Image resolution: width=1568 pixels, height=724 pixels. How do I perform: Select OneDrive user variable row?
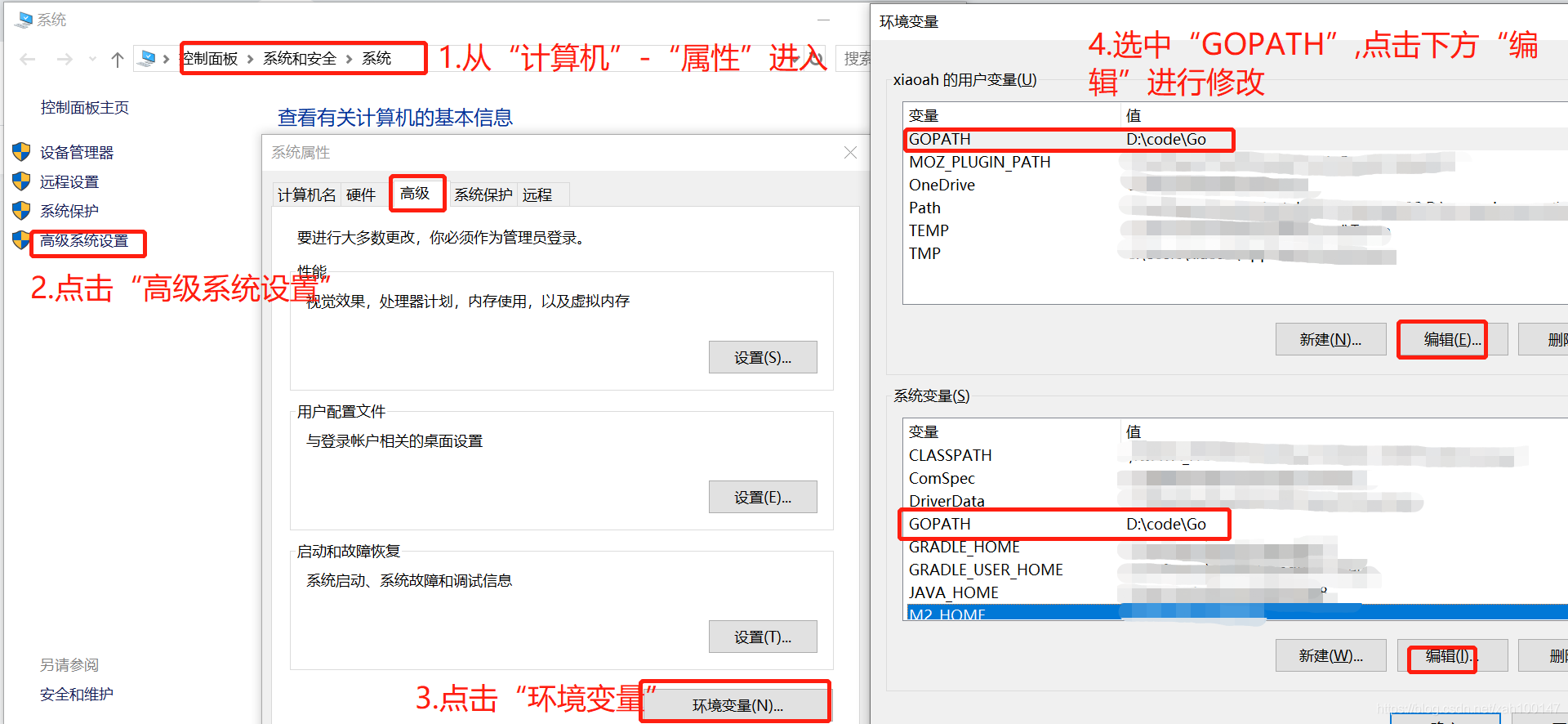click(x=1235, y=185)
